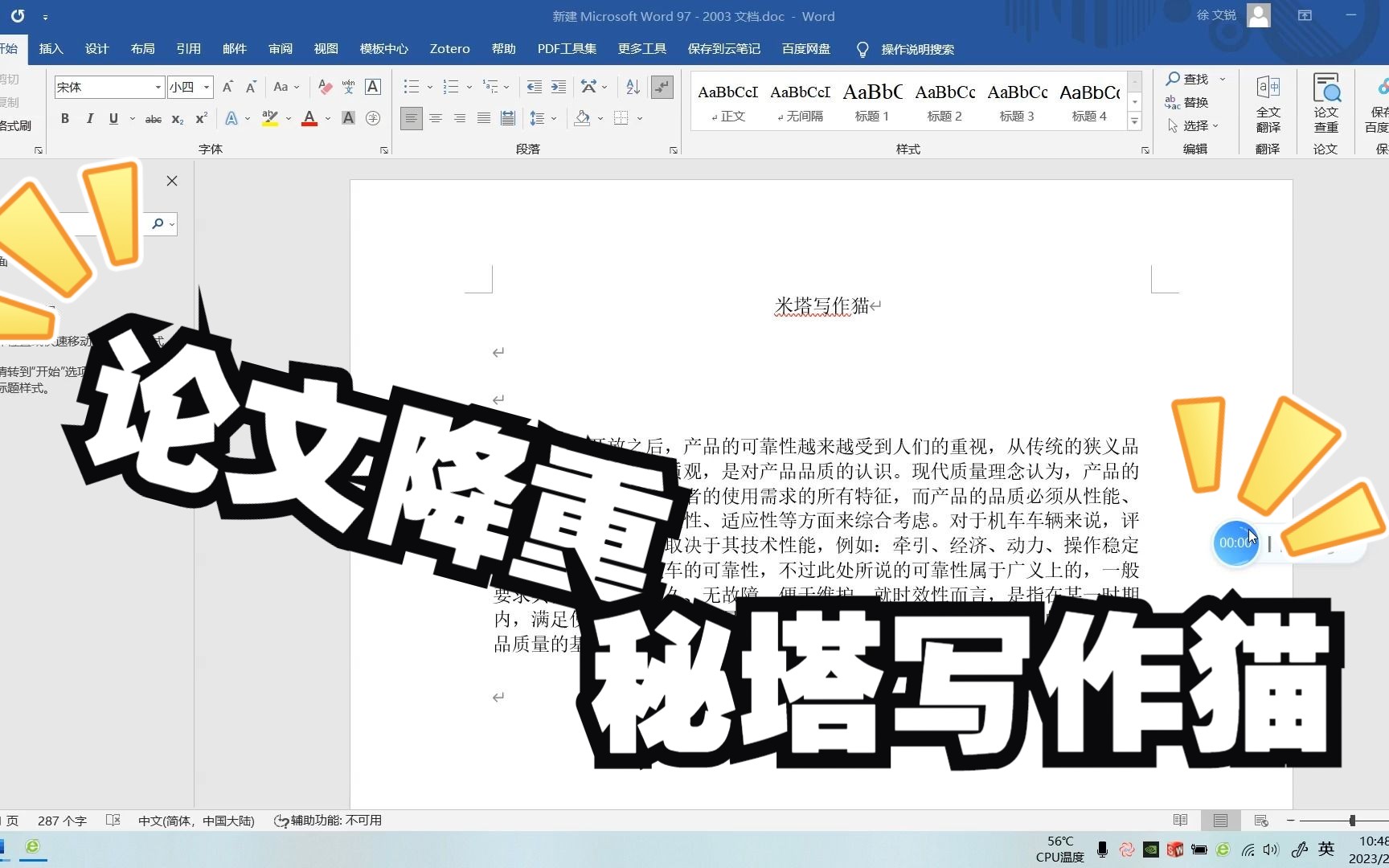Image resolution: width=1389 pixels, height=868 pixels.
Task: Close the navigation pane
Action: click(x=172, y=181)
